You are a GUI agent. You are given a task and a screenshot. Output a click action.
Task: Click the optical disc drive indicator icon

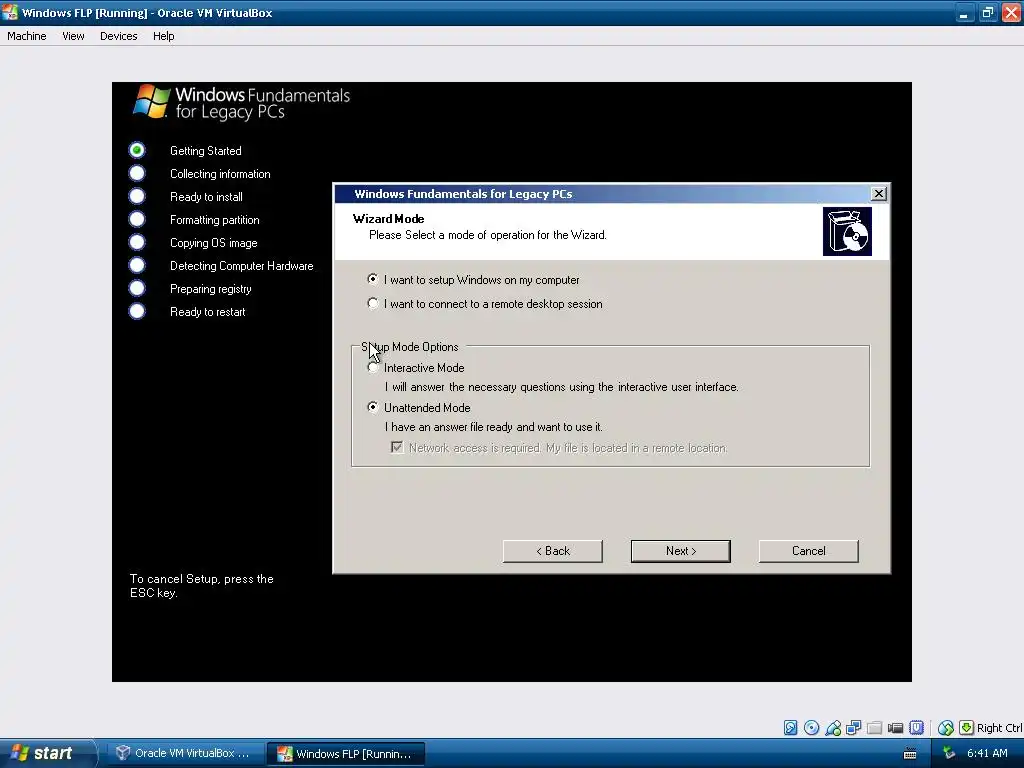pyautogui.click(x=811, y=728)
